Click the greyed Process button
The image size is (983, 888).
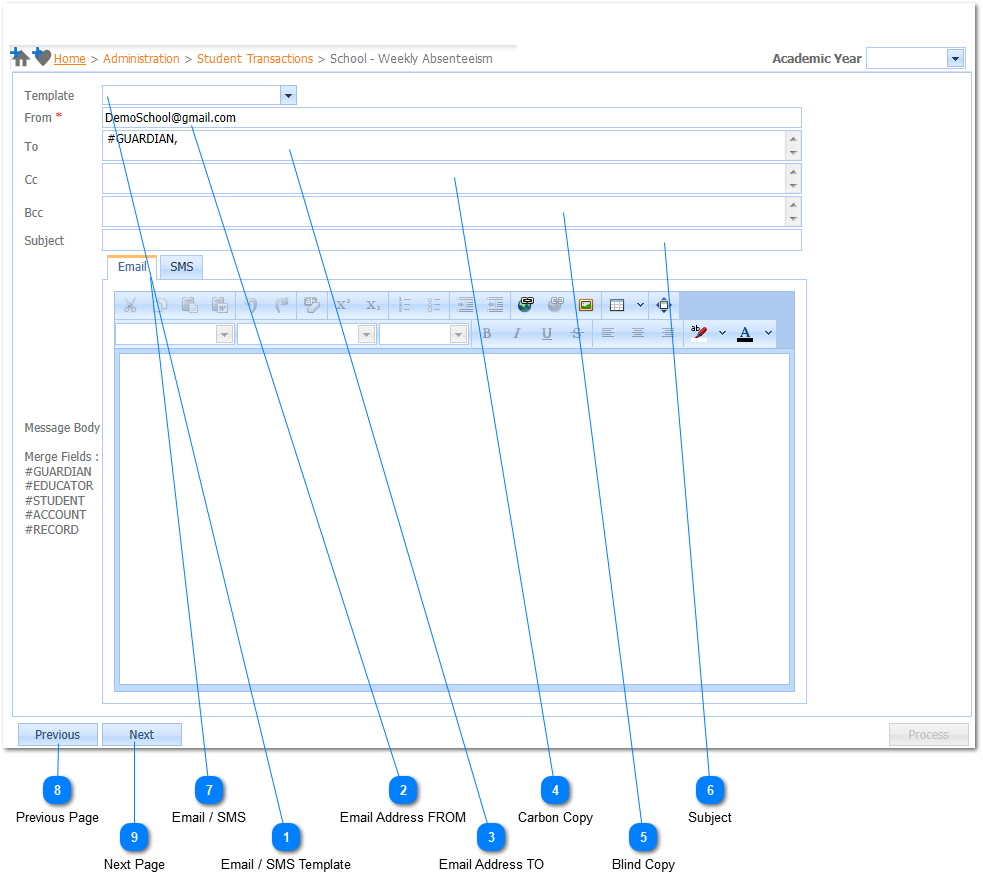point(928,734)
